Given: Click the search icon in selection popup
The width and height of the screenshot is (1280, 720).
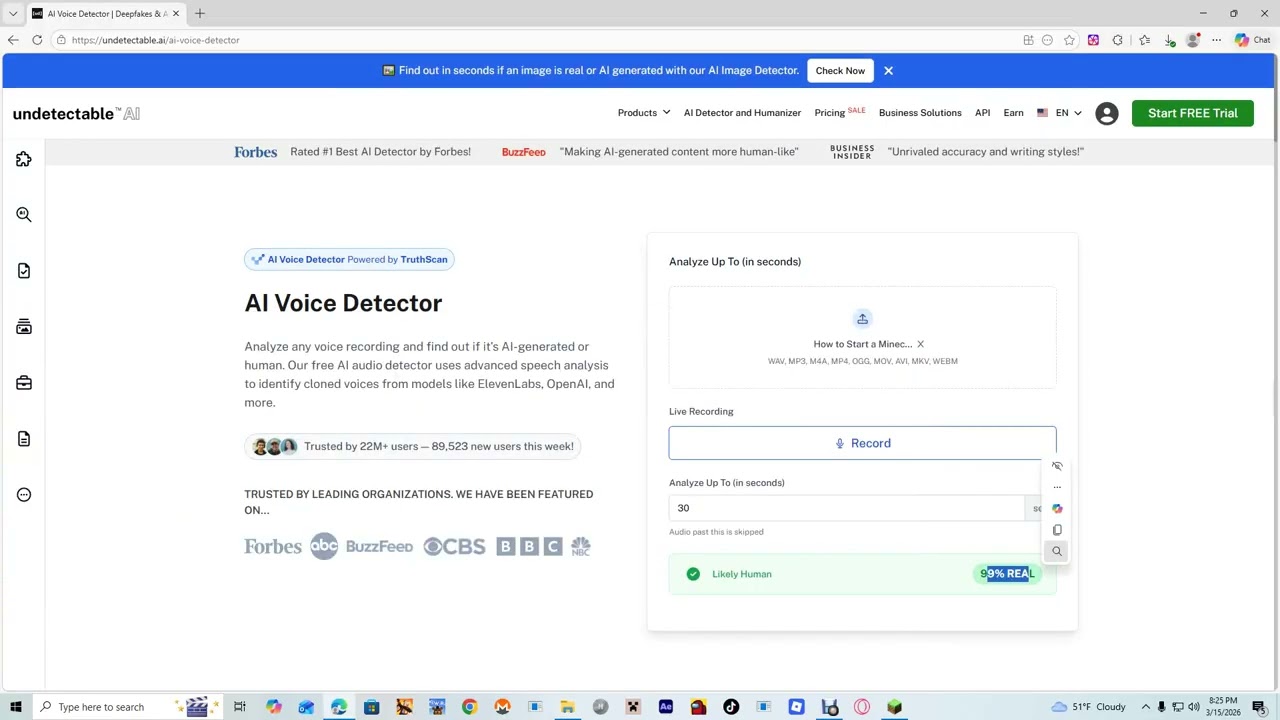Looking at the screenshot, I should [1057, 551].
